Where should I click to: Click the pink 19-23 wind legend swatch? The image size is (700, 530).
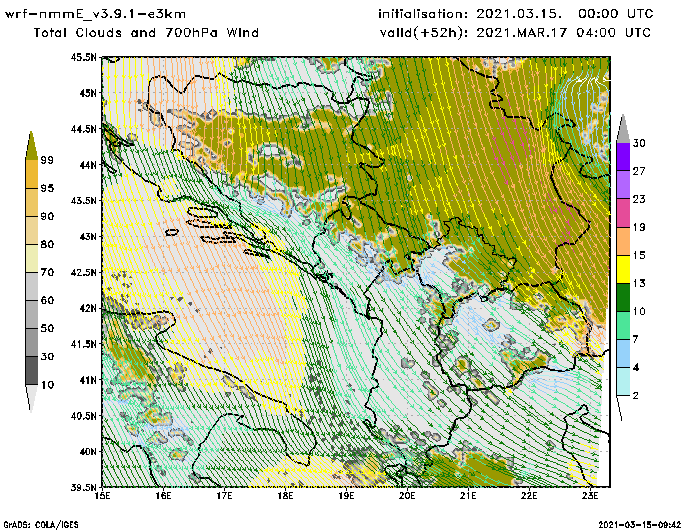click(x=623, y=213)
